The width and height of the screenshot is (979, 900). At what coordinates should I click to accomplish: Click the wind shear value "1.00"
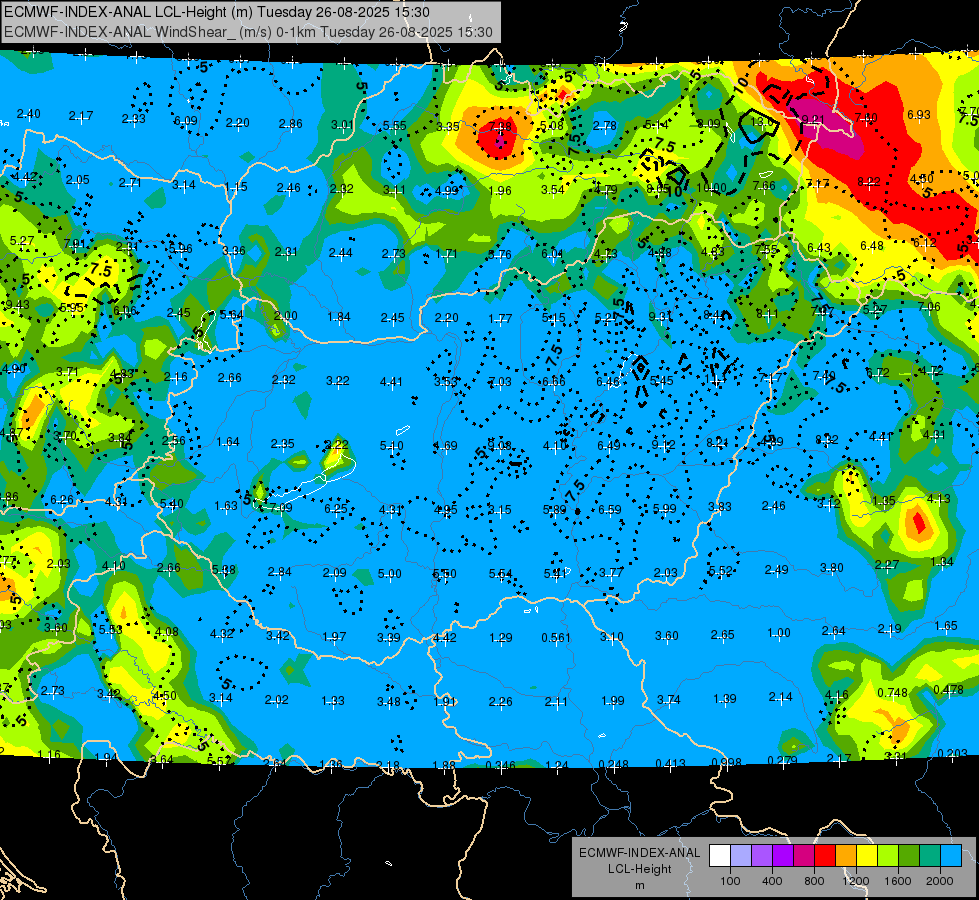click(x=779, y=633)
